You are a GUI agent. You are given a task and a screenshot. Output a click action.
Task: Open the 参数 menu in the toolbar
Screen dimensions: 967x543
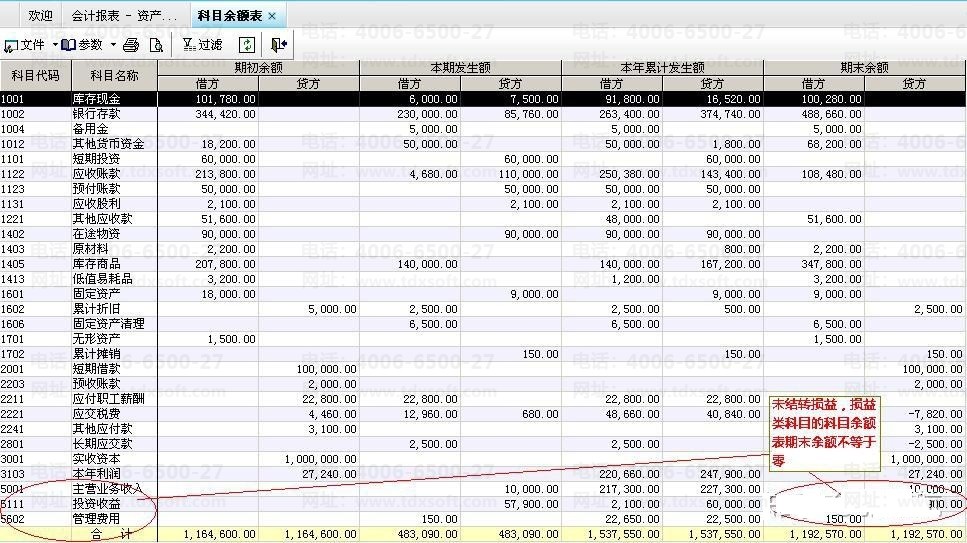[82, 45]
